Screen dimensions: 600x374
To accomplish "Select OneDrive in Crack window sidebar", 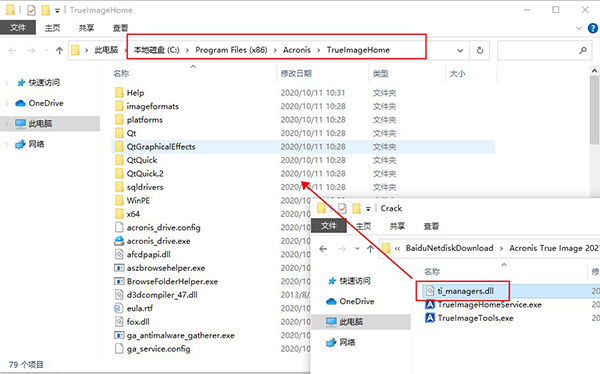I will click(x=357, y=301).
